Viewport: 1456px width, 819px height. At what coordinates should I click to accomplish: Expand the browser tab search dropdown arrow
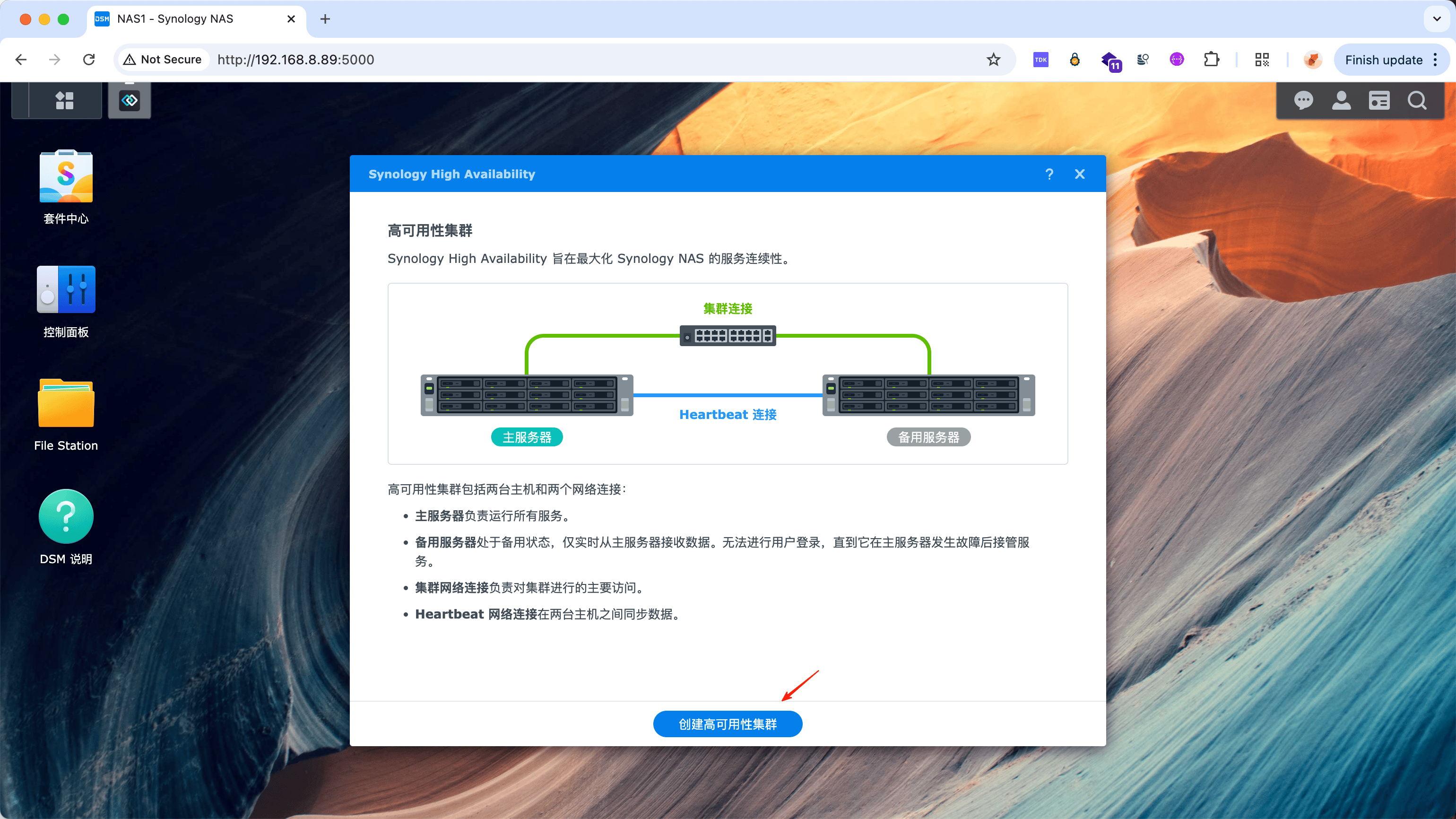click(x=1436, y=19)
